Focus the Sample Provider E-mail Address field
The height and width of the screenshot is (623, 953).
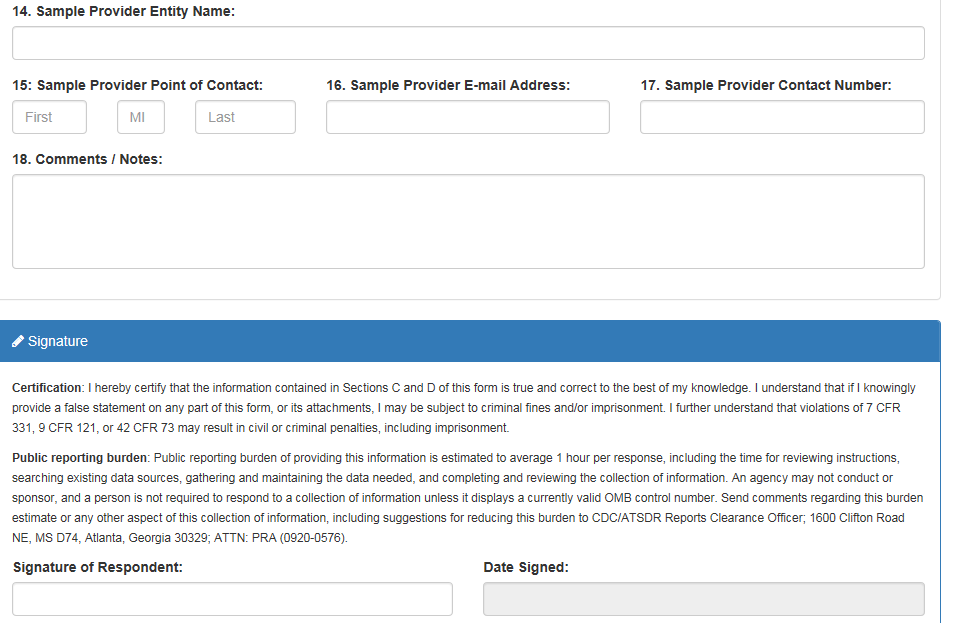(x=467, y=117)
